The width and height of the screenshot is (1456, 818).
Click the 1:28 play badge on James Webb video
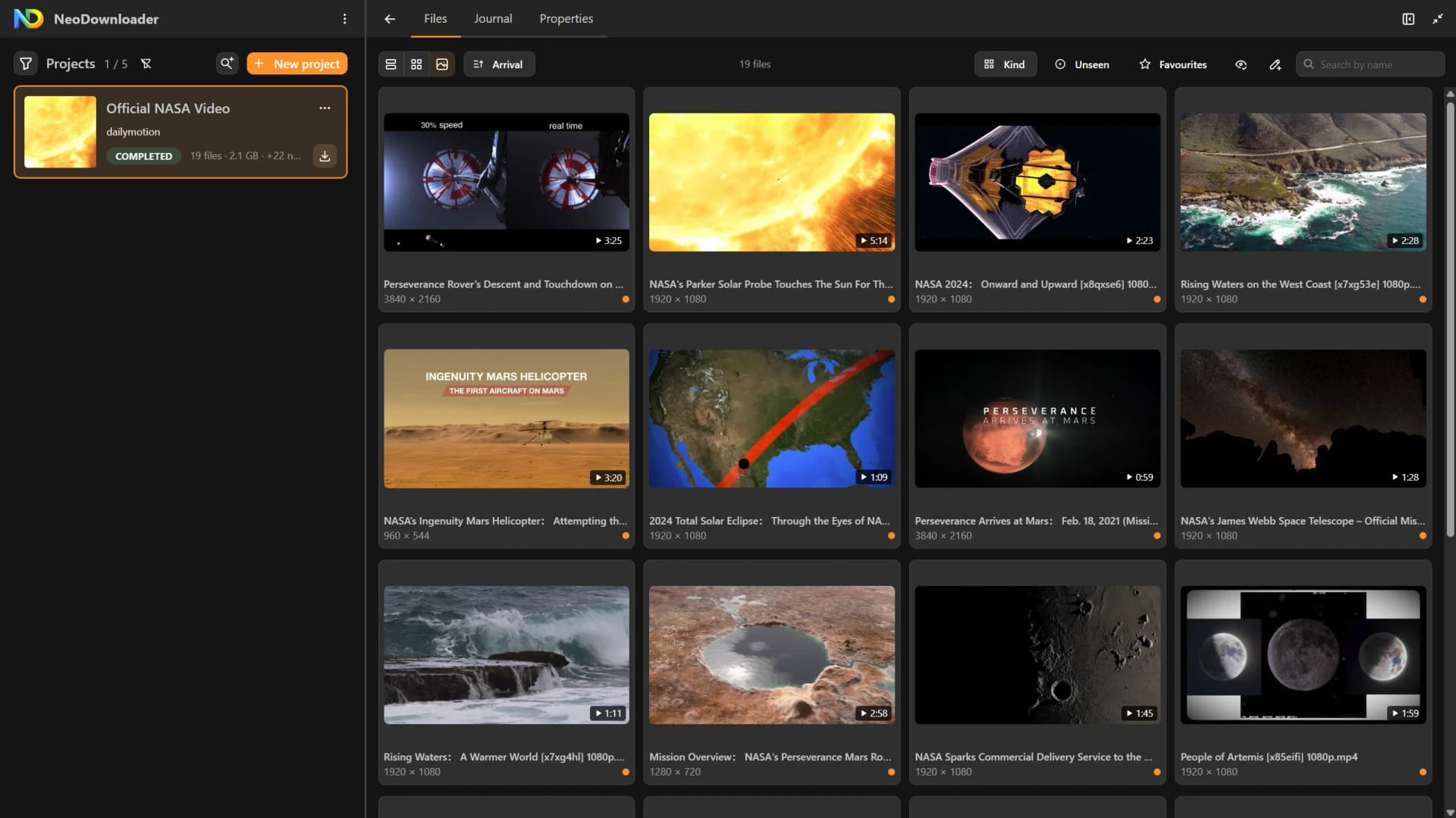pyautogui.click(x=1404, y=478)
